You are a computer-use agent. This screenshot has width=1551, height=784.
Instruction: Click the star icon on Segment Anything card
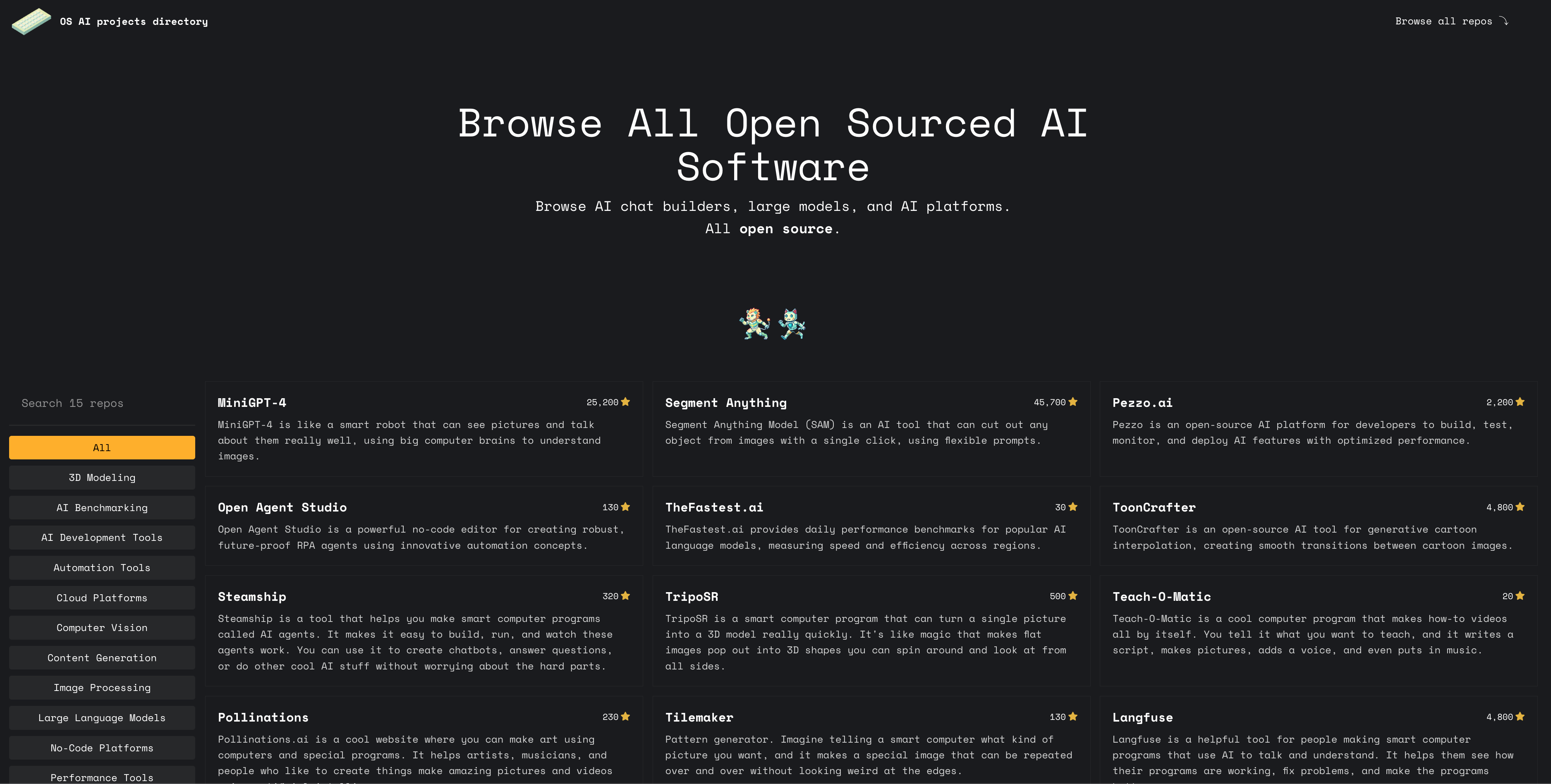coord(1073,402)
